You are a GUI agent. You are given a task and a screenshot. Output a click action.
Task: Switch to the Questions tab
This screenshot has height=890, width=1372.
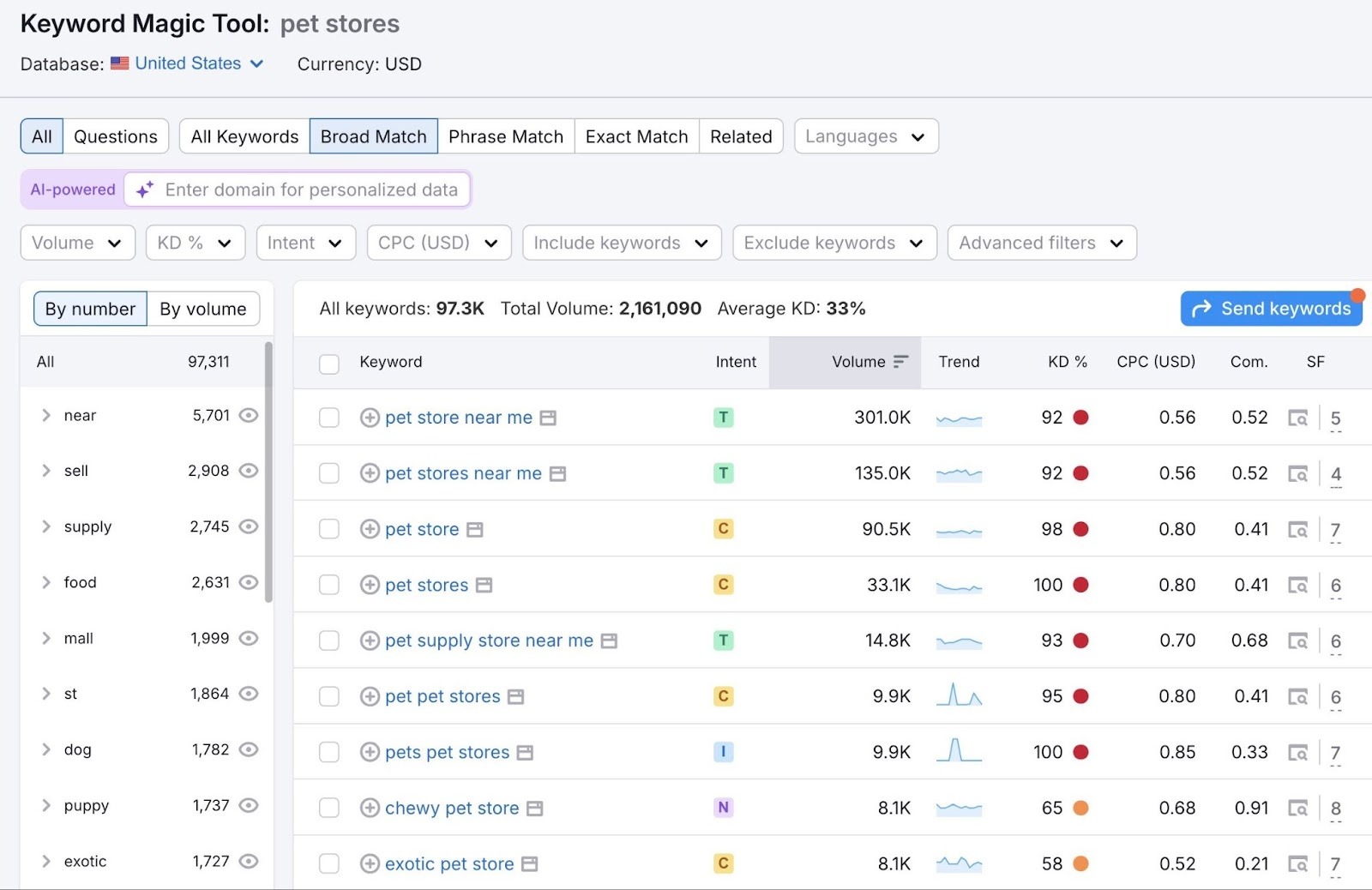pyautogui.click(x=115, y=135)
